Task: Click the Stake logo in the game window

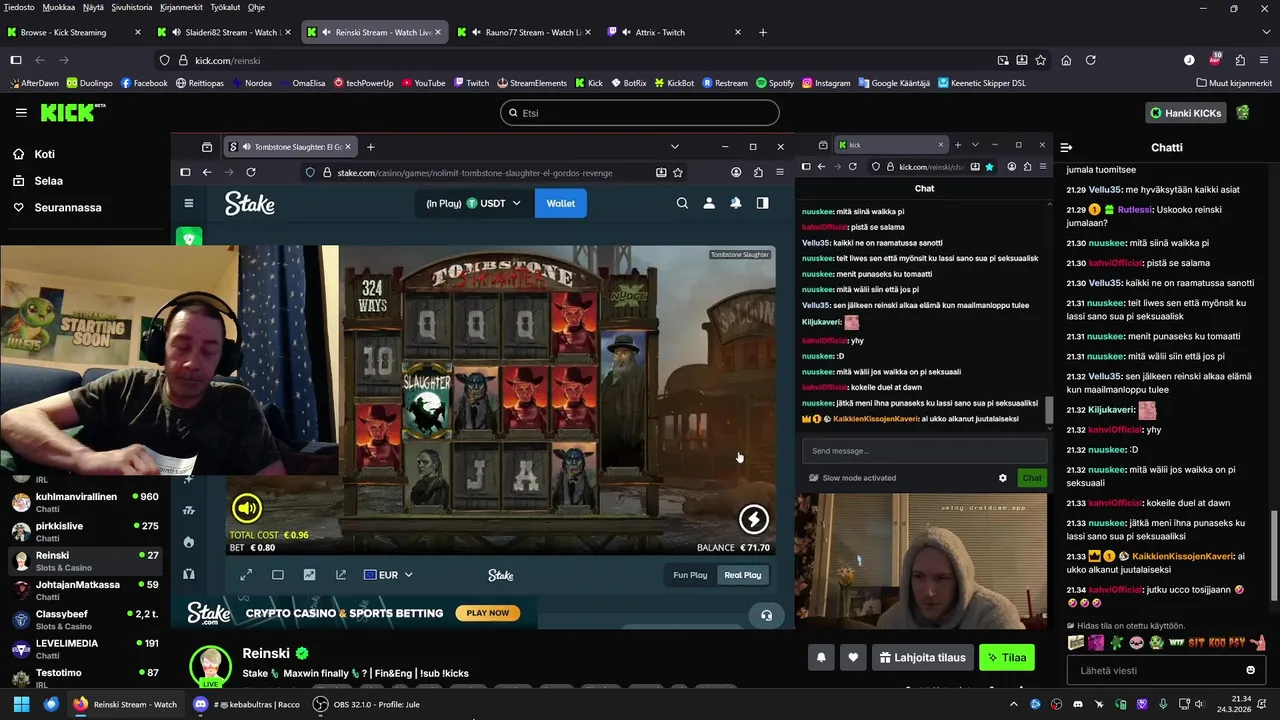Action: (249, 204)
